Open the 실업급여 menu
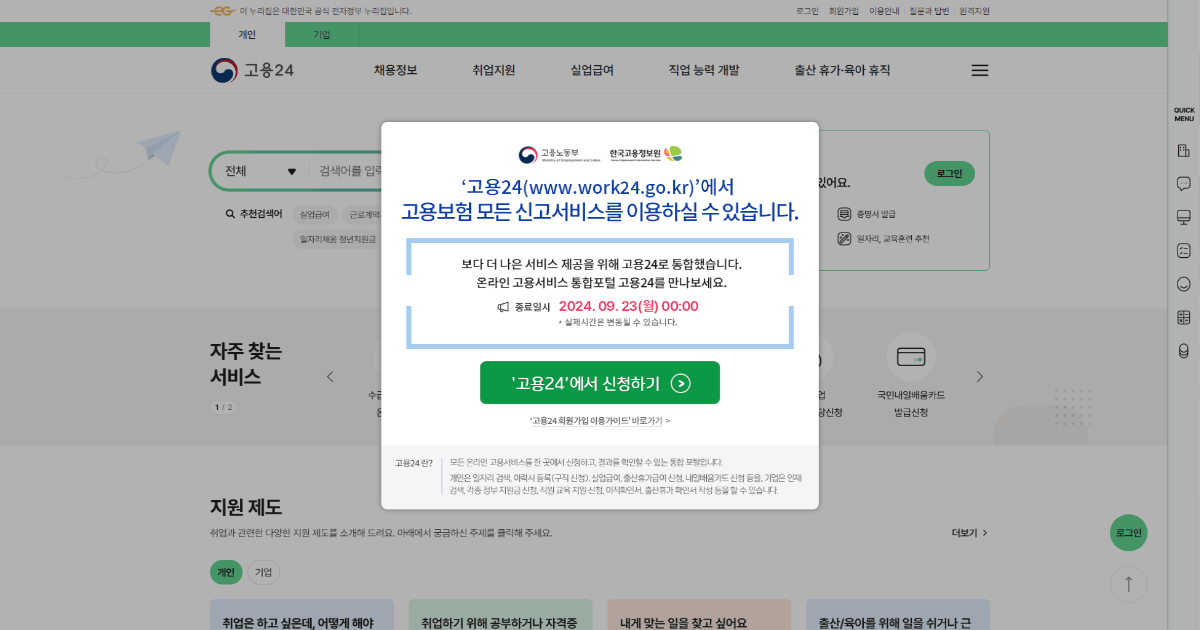The image size is (1200, 630). [x=592, y=70]
